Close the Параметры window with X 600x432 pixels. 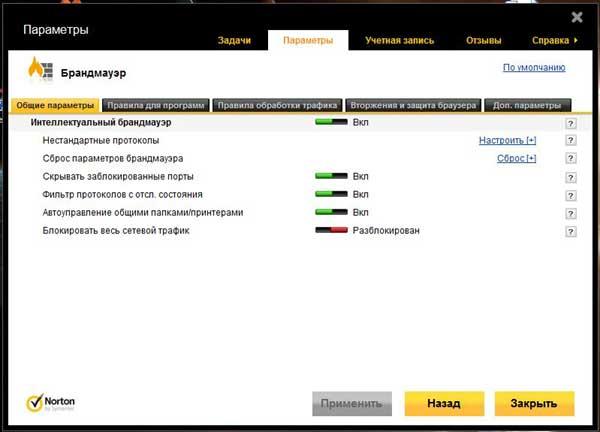coord(577,17)
